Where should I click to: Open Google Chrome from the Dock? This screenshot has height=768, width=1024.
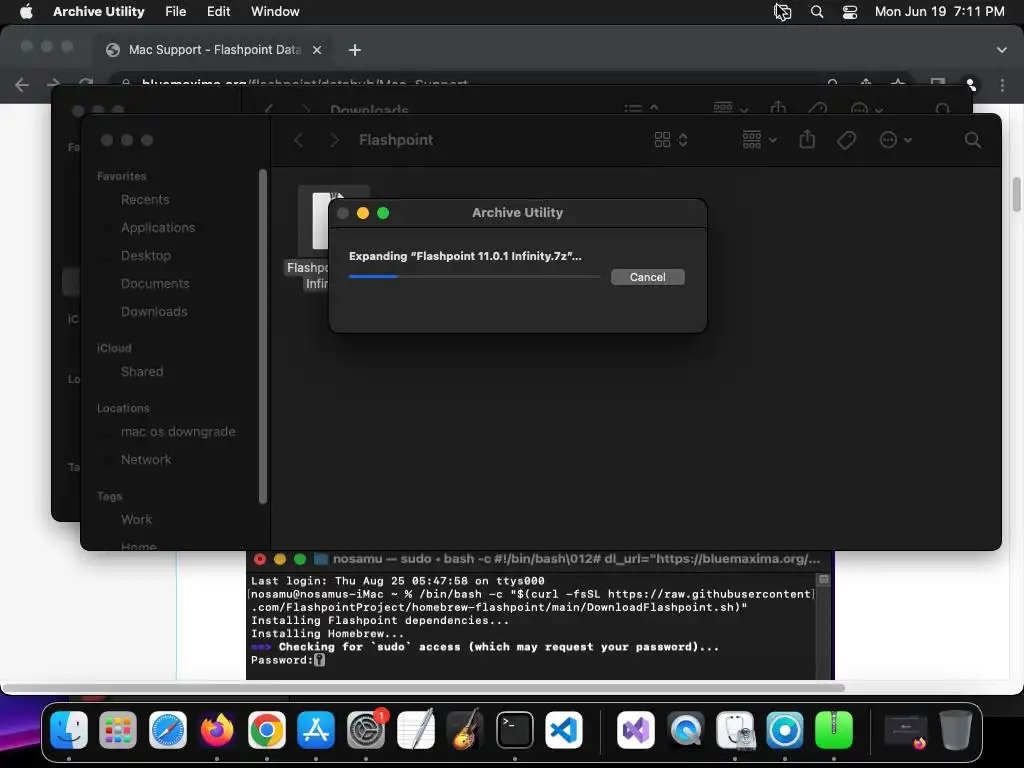click(266, 729)
